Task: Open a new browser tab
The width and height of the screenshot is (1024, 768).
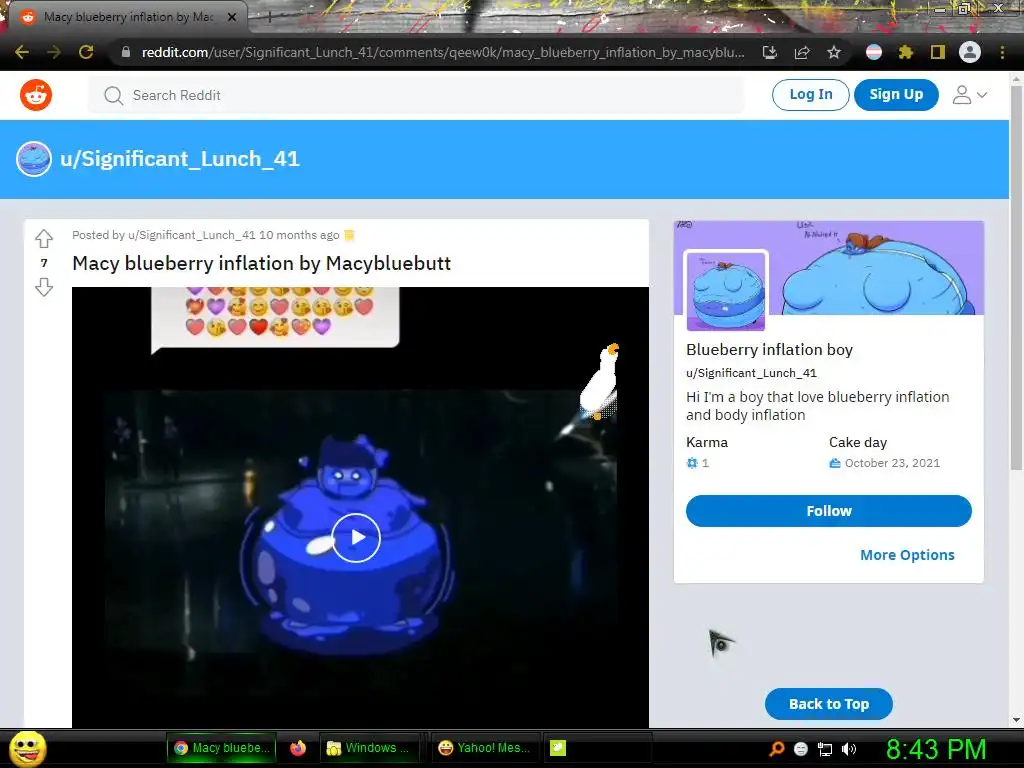Action: click(269, 17)
